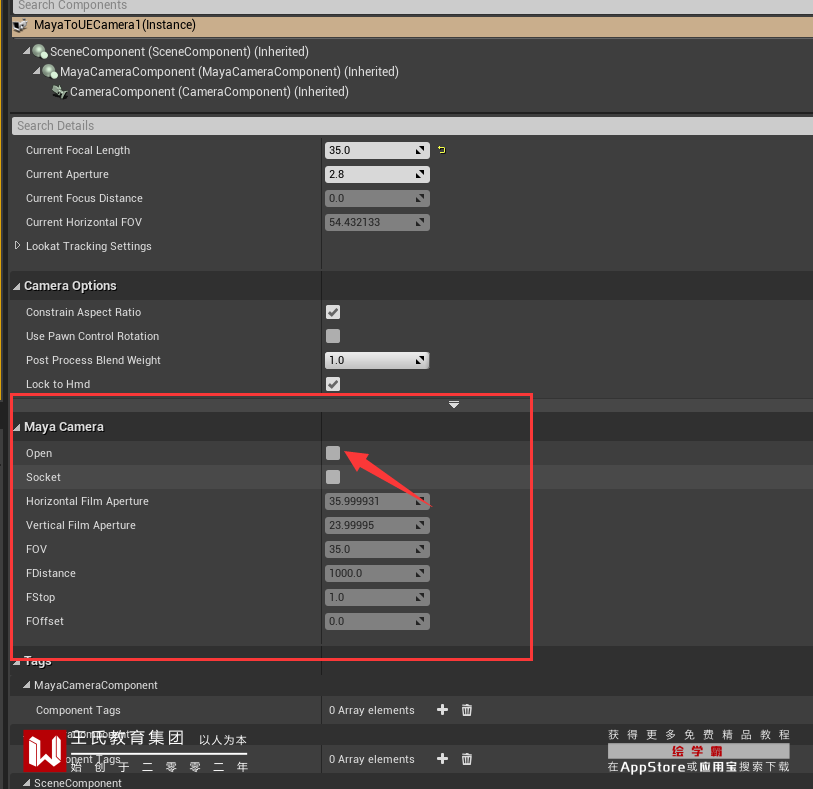Empty the Component Tags array
This screenshot has width=813, height=789.
(x=467, y=710)
